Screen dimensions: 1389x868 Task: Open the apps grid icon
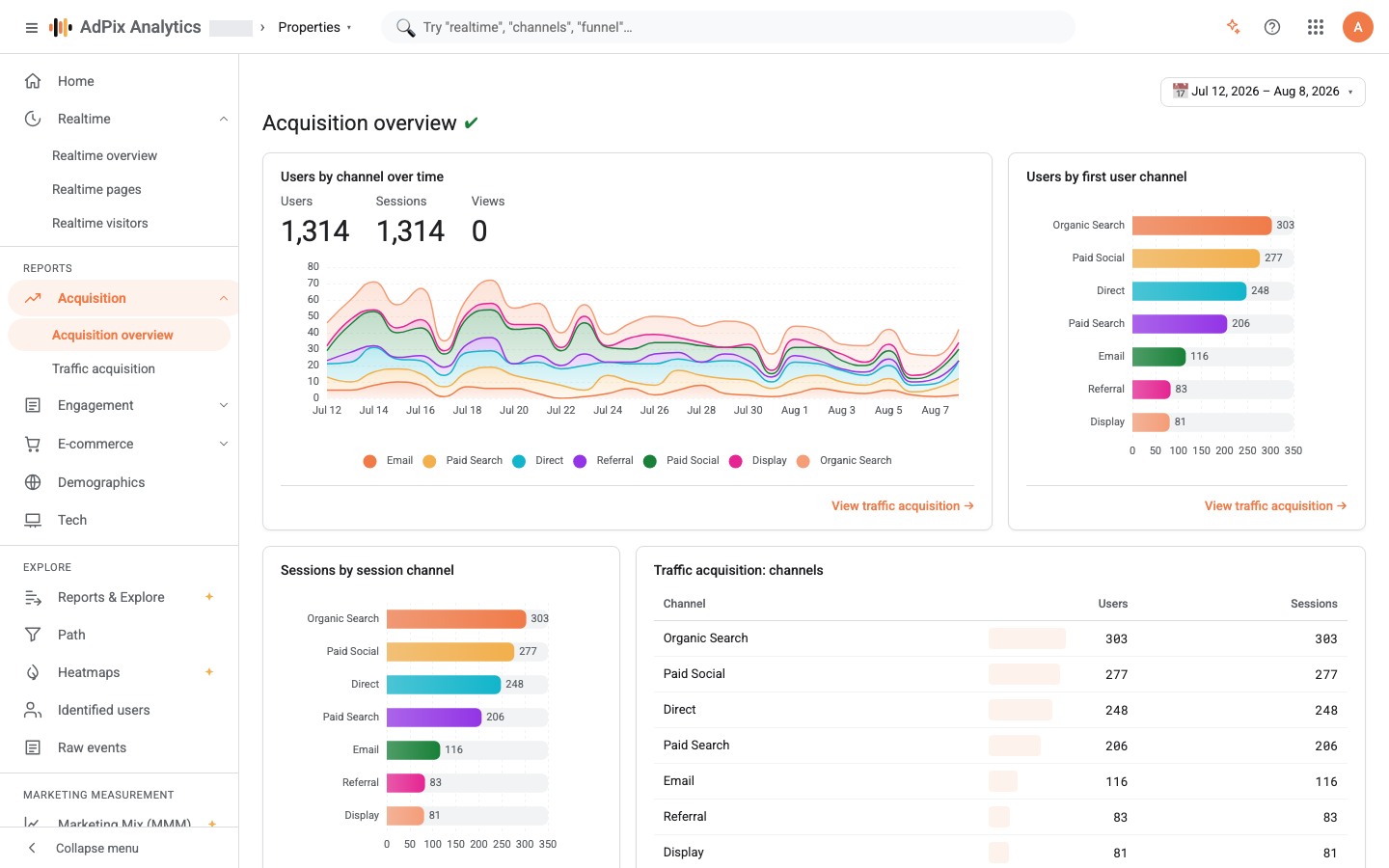(1316, 27)
